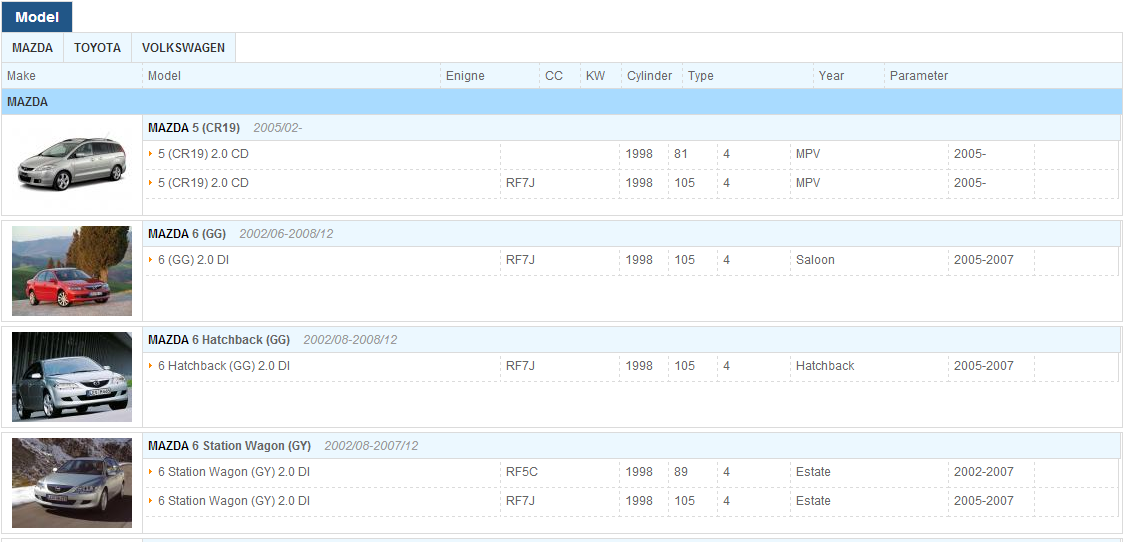
Task: Switch to the VOLKSWAGEN make tab
Action: [183, 48]
